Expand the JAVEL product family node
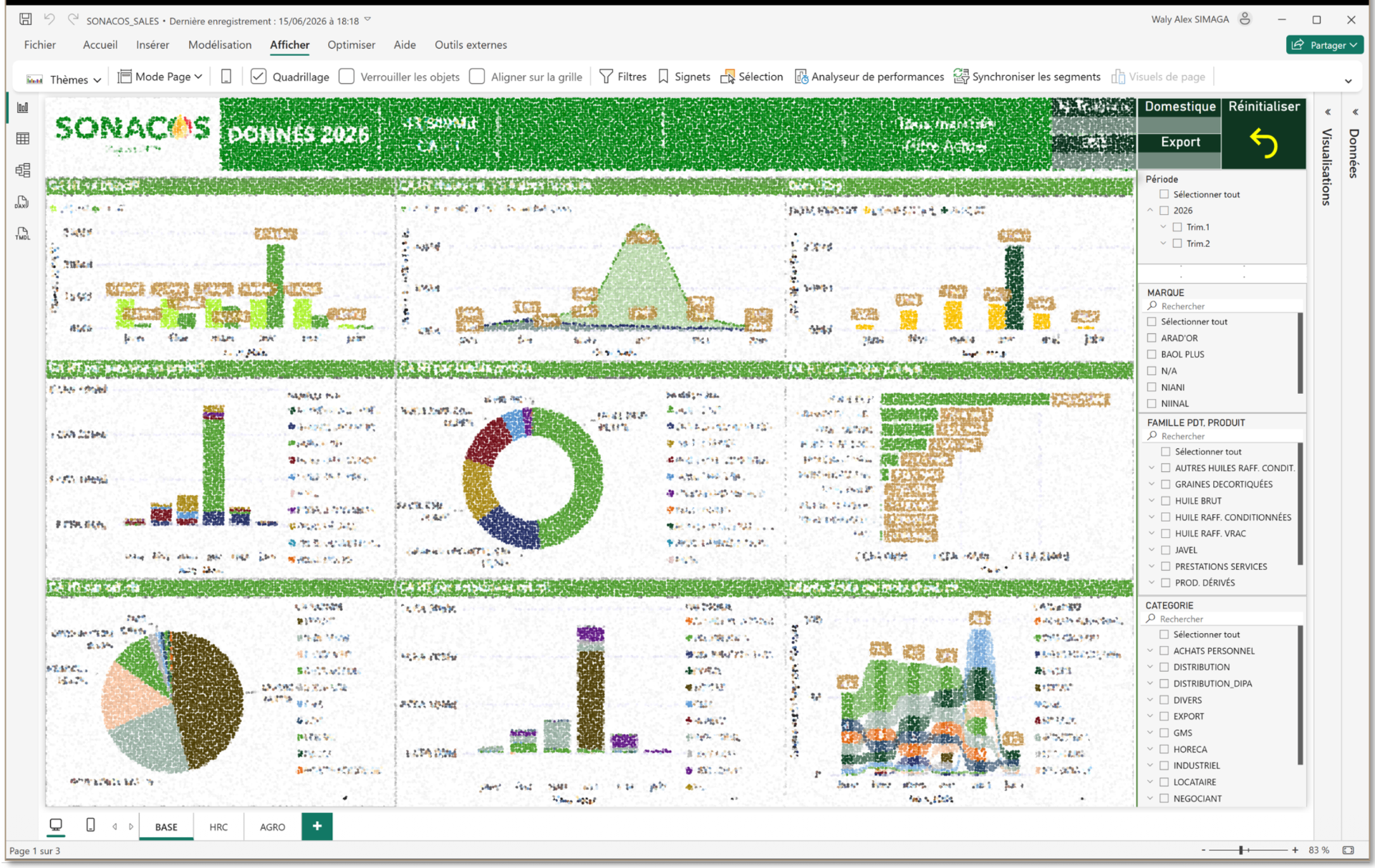 (x=1152, y=550)
